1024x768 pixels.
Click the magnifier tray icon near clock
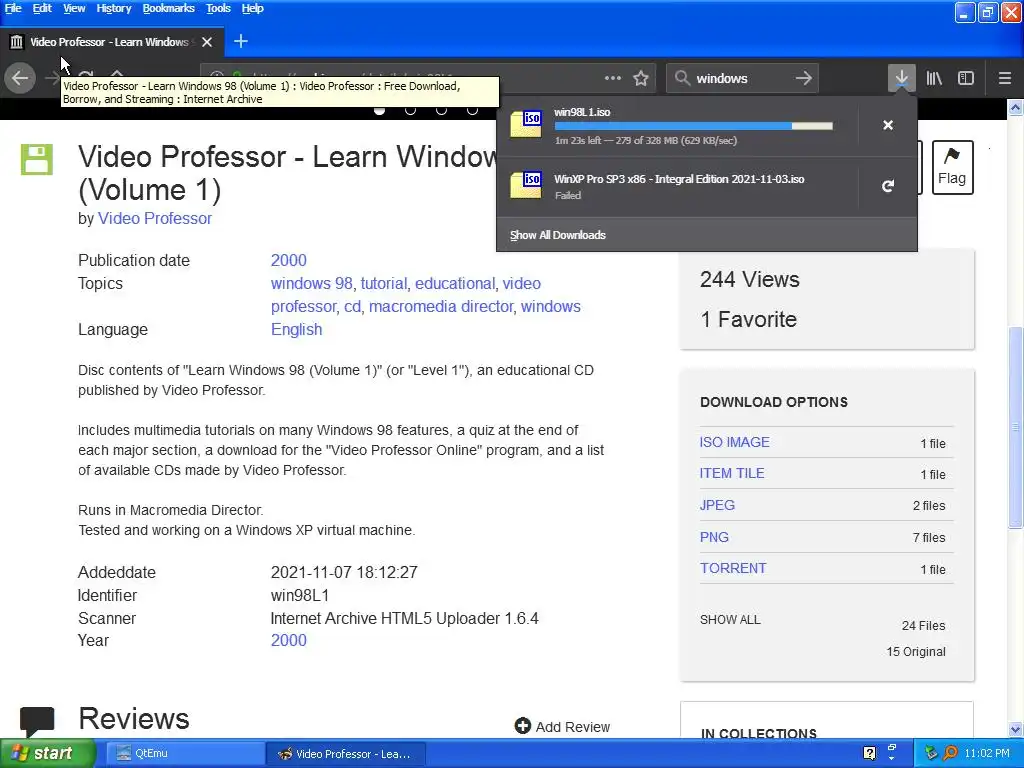click(950, 753)
